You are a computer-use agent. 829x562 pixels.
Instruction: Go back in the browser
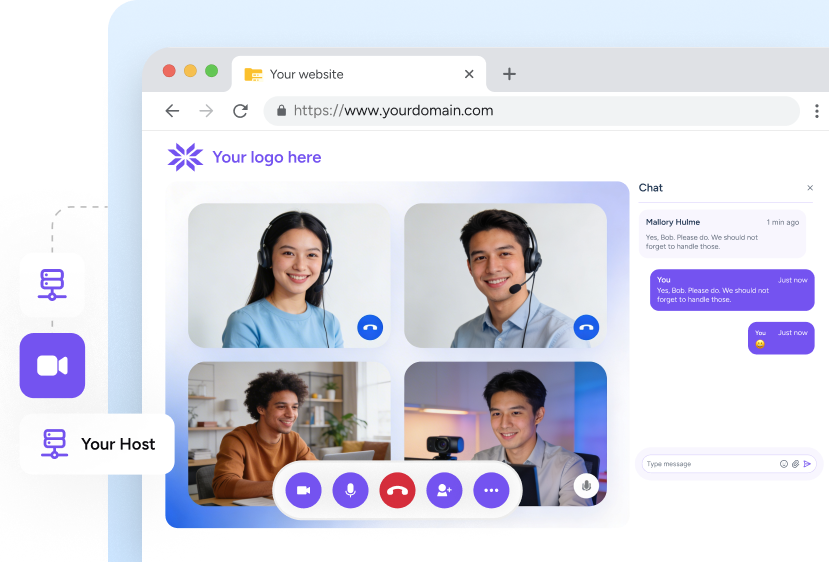(x=172, y=110)
